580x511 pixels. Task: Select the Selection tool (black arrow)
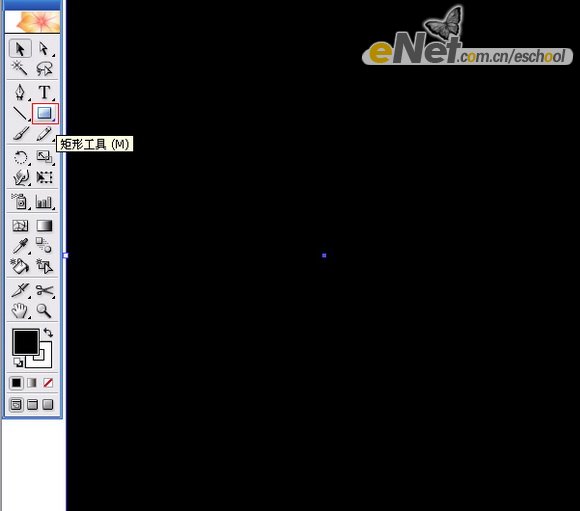pyautogui.click(x=20, y=48)
